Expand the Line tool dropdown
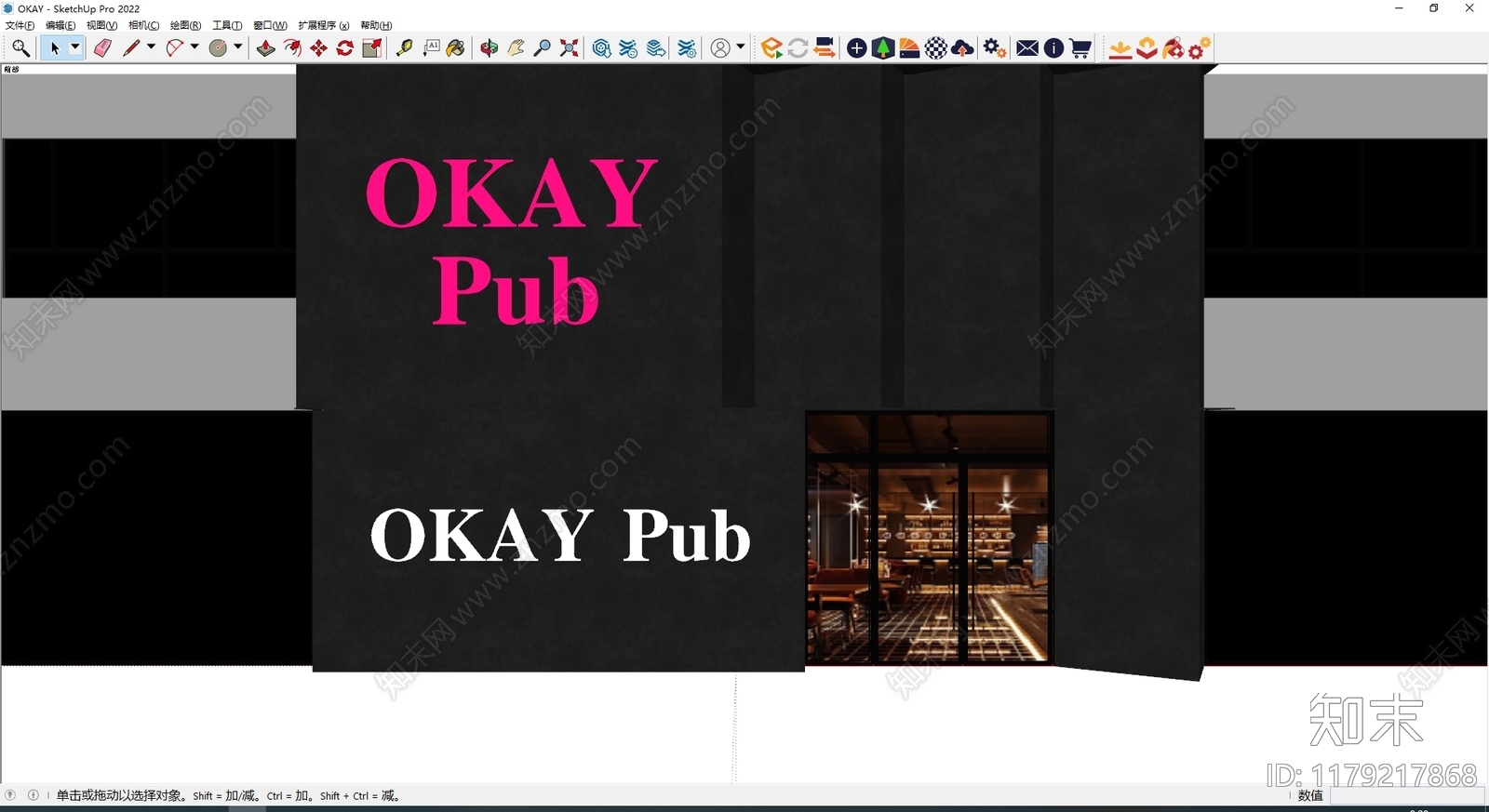 click(x=151, y=47)
